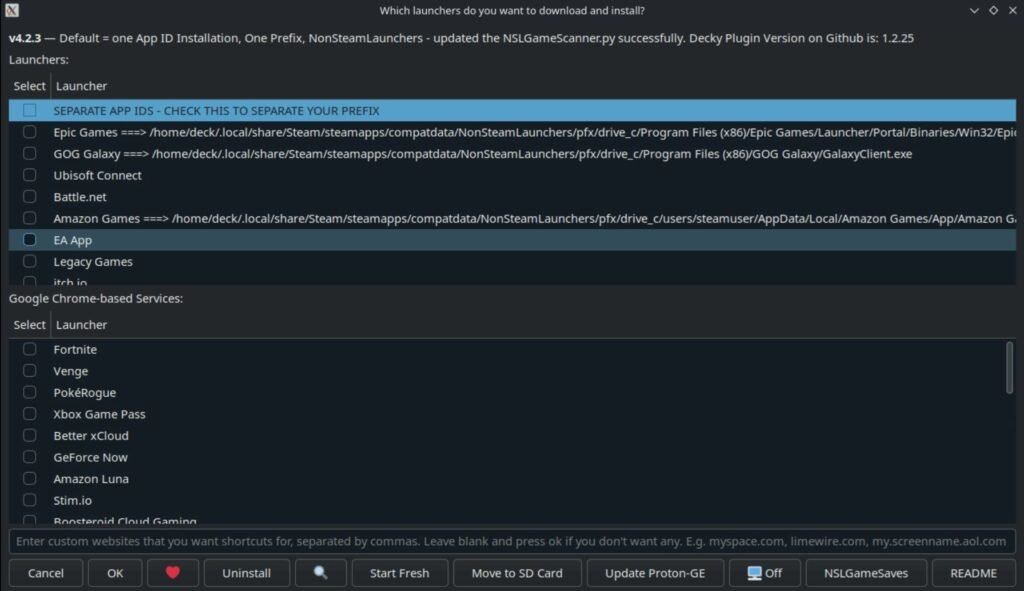Viewport: 1024px width, 591px height.
Task: Click the Xbox Game Pass label
Action: point(99,414)
